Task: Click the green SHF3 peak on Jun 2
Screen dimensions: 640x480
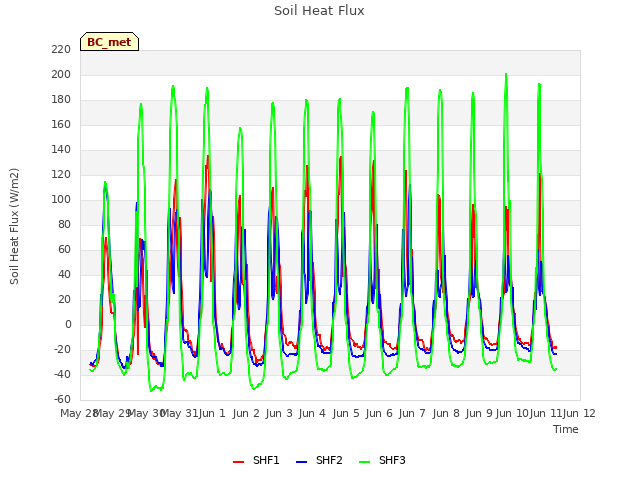Action: [240, 128]
